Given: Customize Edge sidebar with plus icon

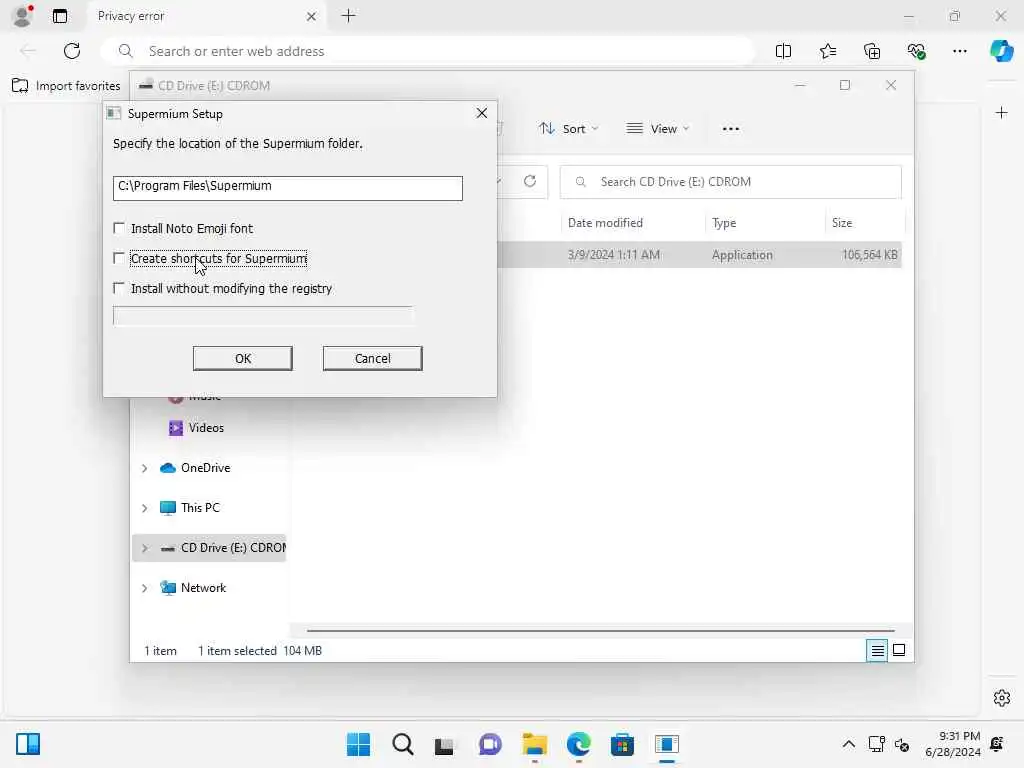Looking at the screenshot, I should (1001, 113).
